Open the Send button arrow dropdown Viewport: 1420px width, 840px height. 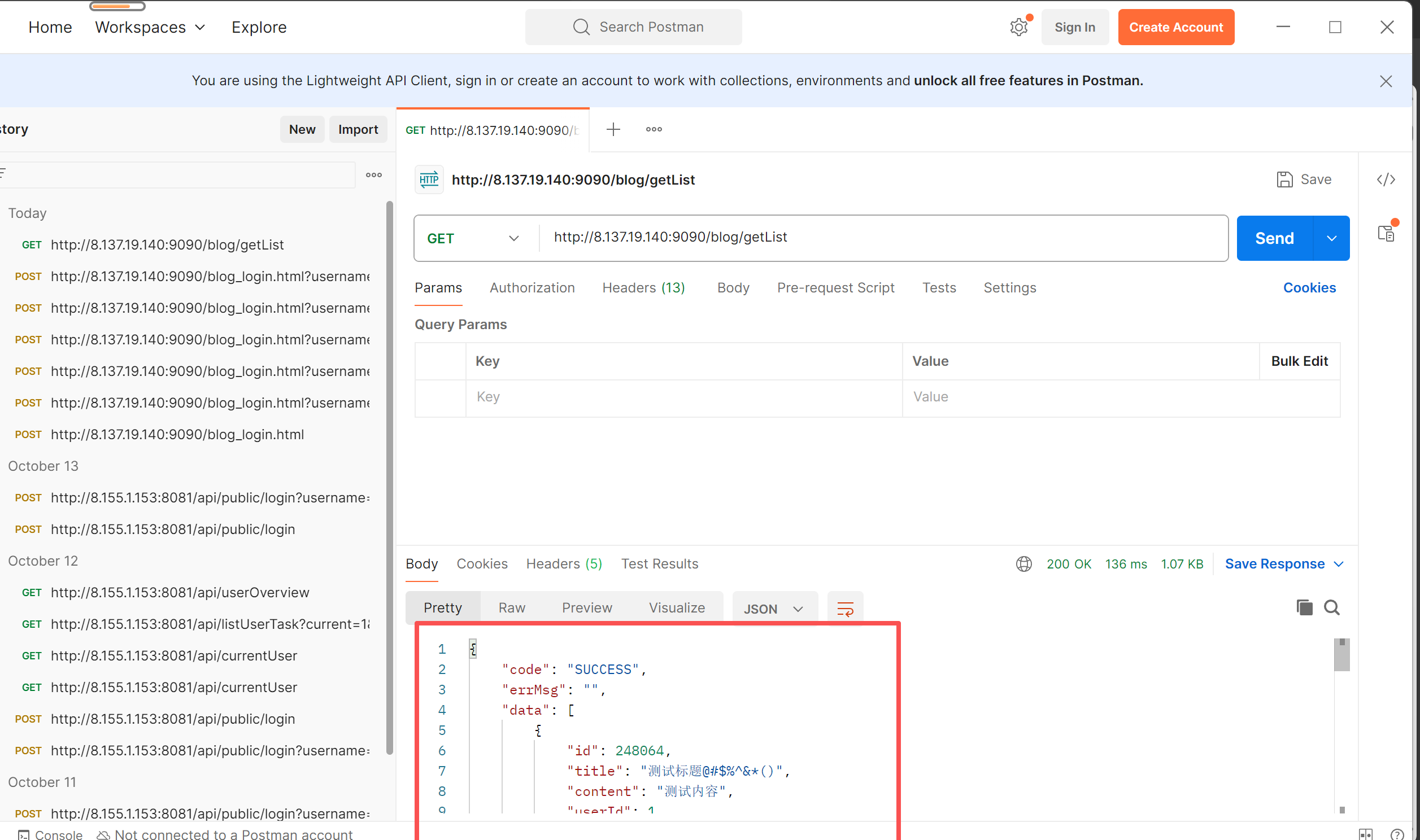point(1331,238)
